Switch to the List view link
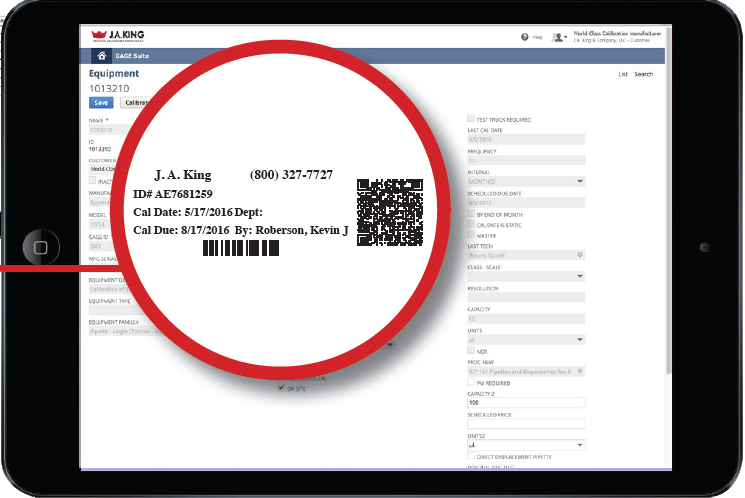The width and height of the screenshot is (745, 498). [x=623, y=74]
